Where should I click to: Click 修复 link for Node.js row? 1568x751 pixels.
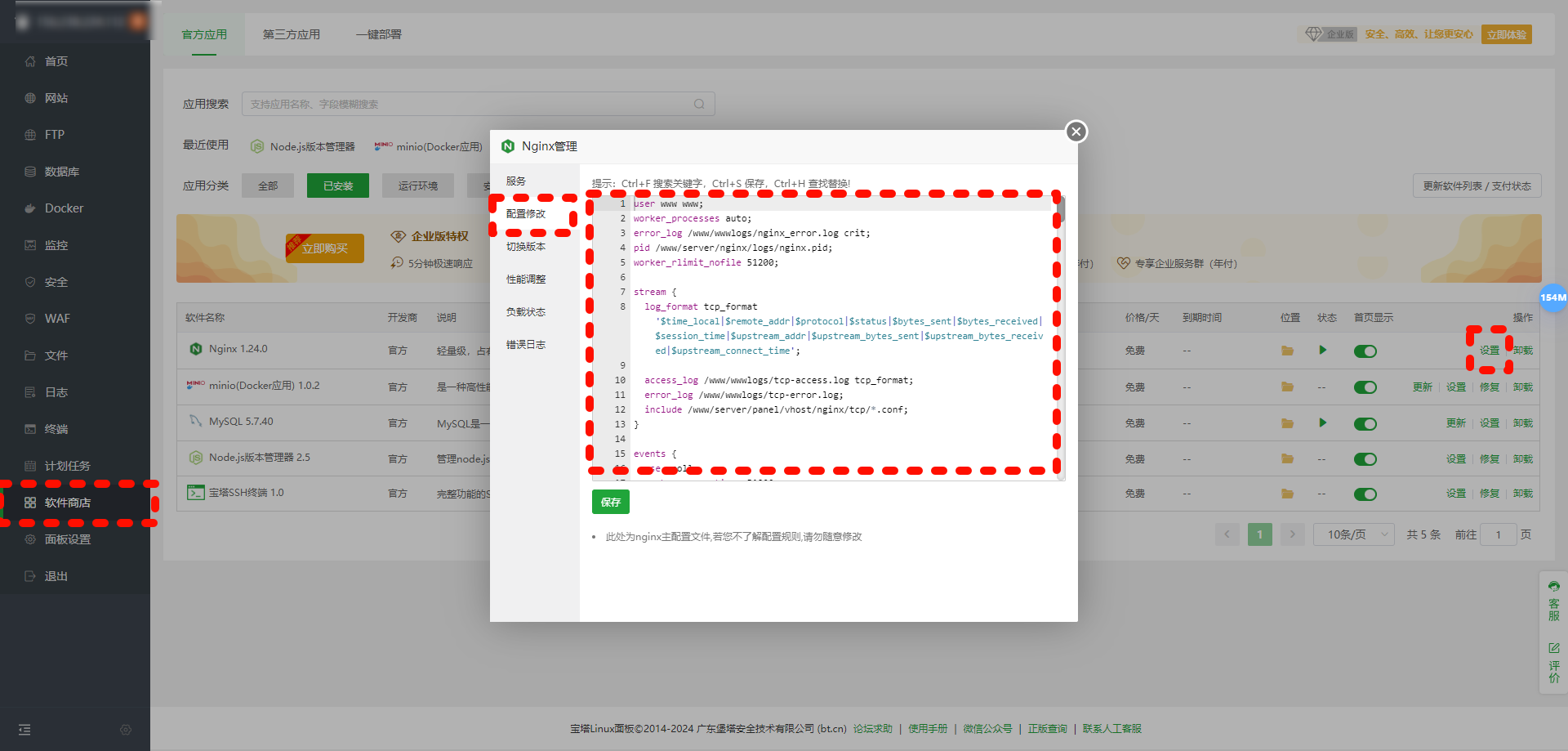[x=1490, y=459]
